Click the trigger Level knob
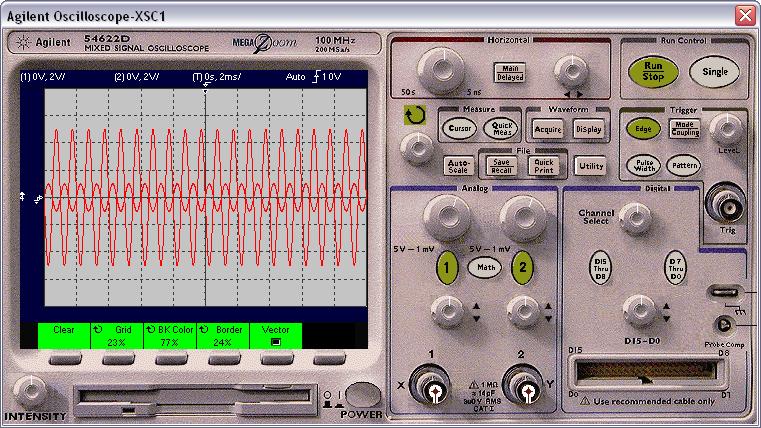 click(727, 130)
